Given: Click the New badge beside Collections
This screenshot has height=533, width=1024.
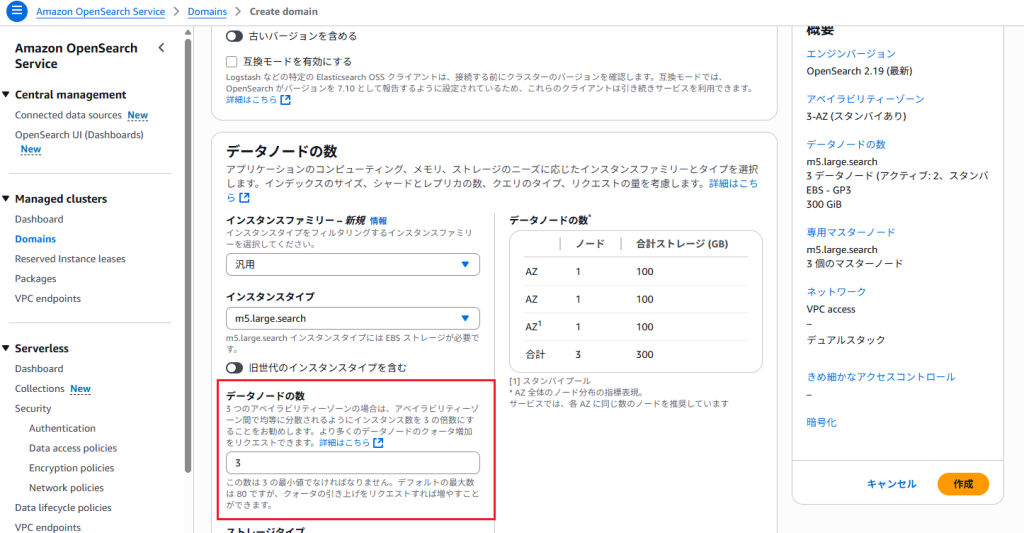Looking at the screenshot, I should [80, 389].
